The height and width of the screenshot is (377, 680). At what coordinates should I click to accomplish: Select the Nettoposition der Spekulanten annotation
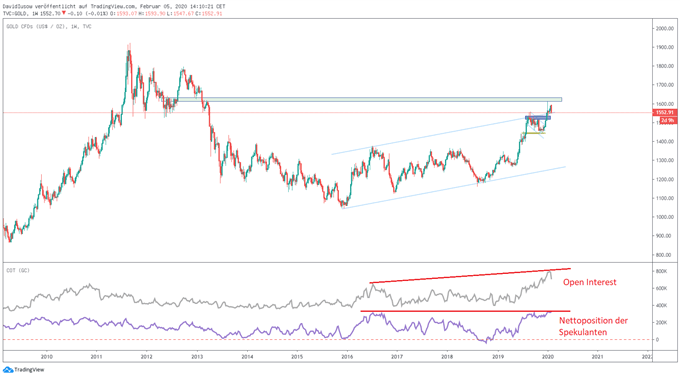click(x=593, y=326)
